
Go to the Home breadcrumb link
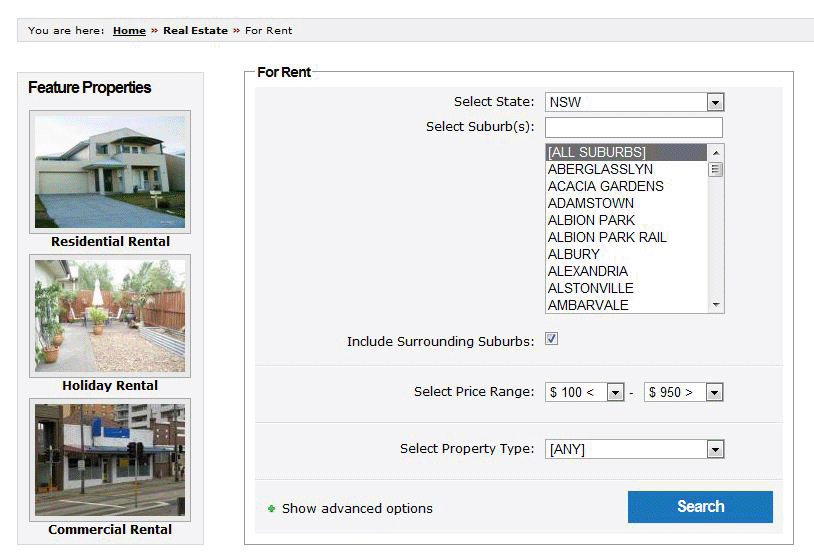tap(129, 30)
